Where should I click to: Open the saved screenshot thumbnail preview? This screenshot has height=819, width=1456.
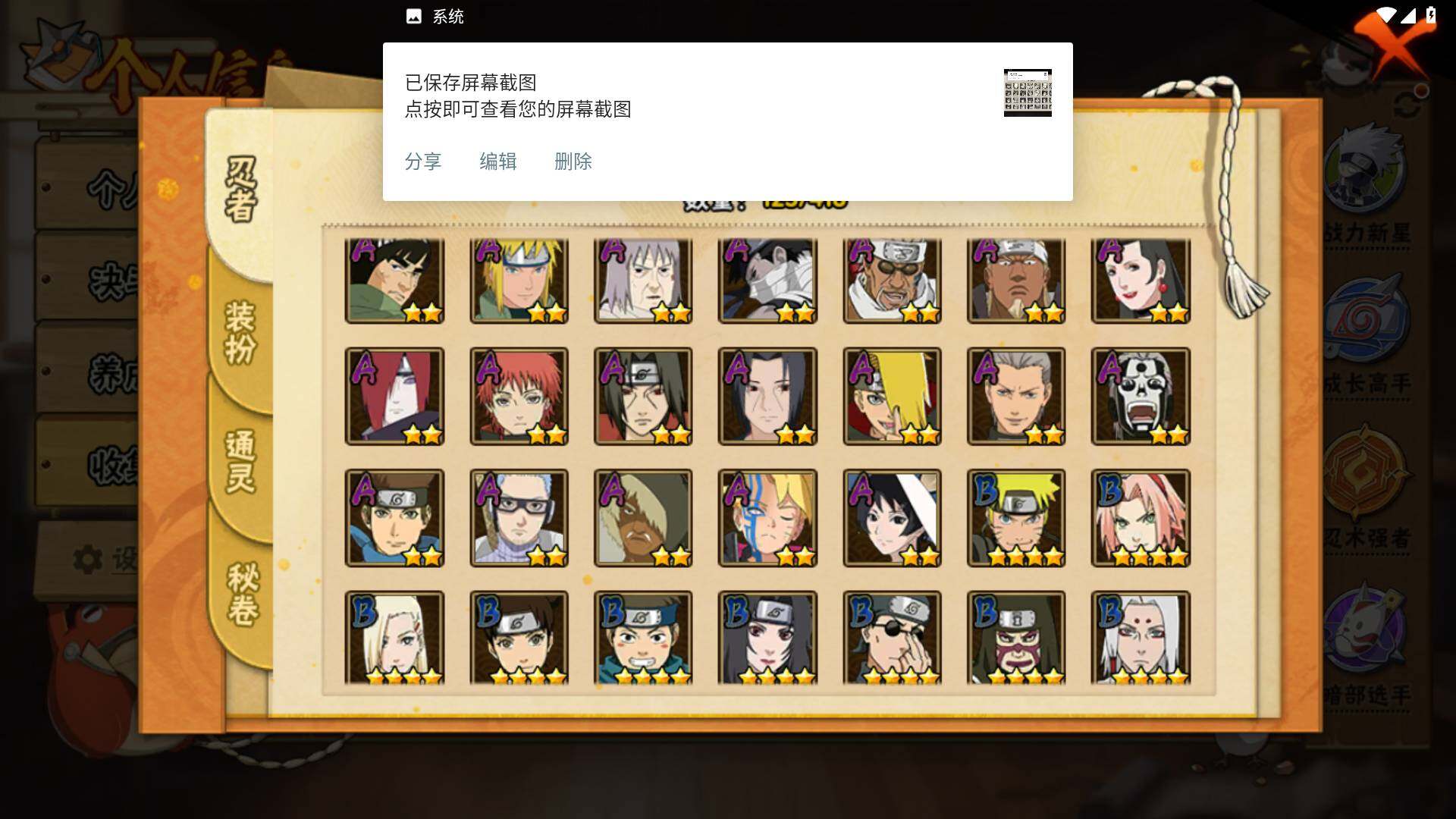(1028, 93)
